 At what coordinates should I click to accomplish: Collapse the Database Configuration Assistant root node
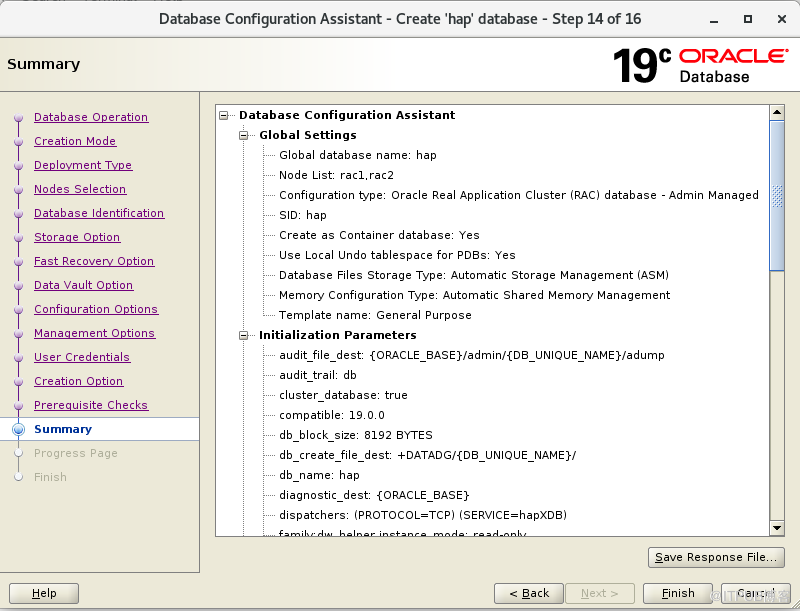(223, 116)
